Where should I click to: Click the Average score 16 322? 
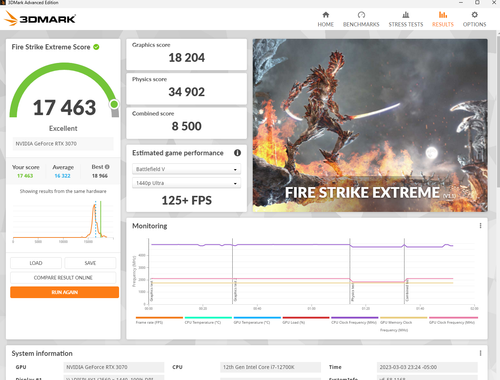(x=62, y=176)
